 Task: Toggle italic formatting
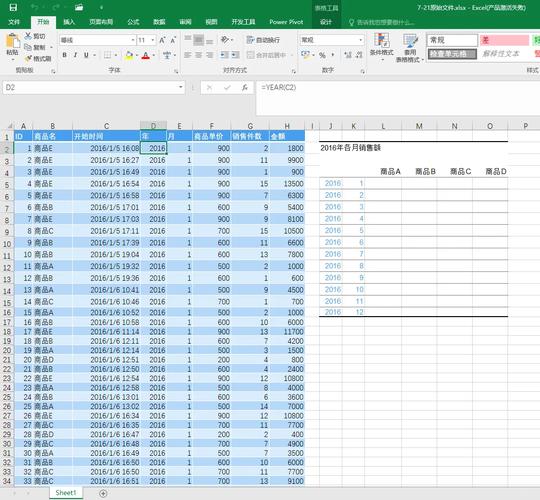click(75, 55)
